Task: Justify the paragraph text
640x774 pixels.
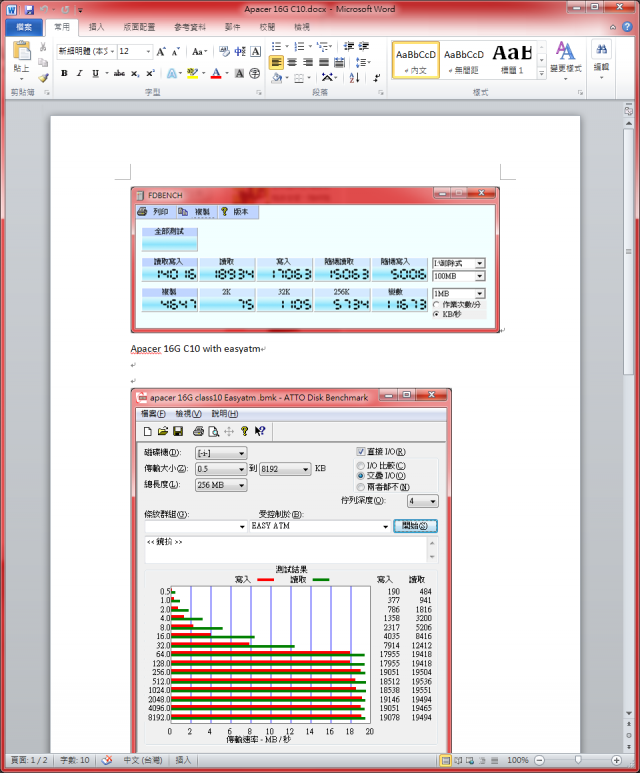Action: [x=324, y=62]
